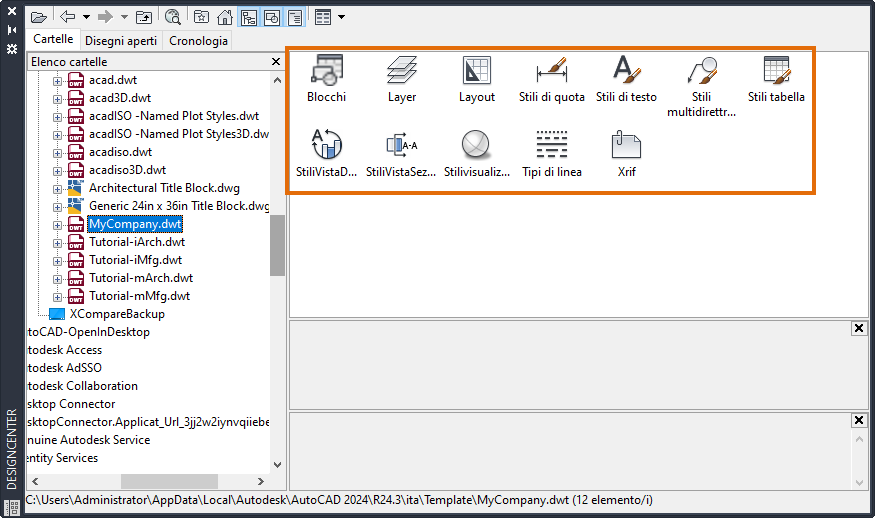Open the Back history dropdown arrow

[x=86, y=17]
